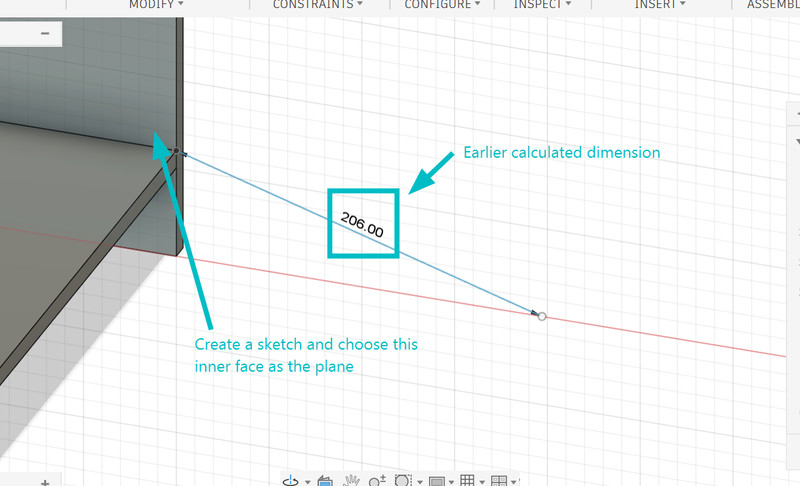This screenshot has height=486, width=800.
Task: Expand the Display Settings dropdown arrow
Action: tap(452, 482)
